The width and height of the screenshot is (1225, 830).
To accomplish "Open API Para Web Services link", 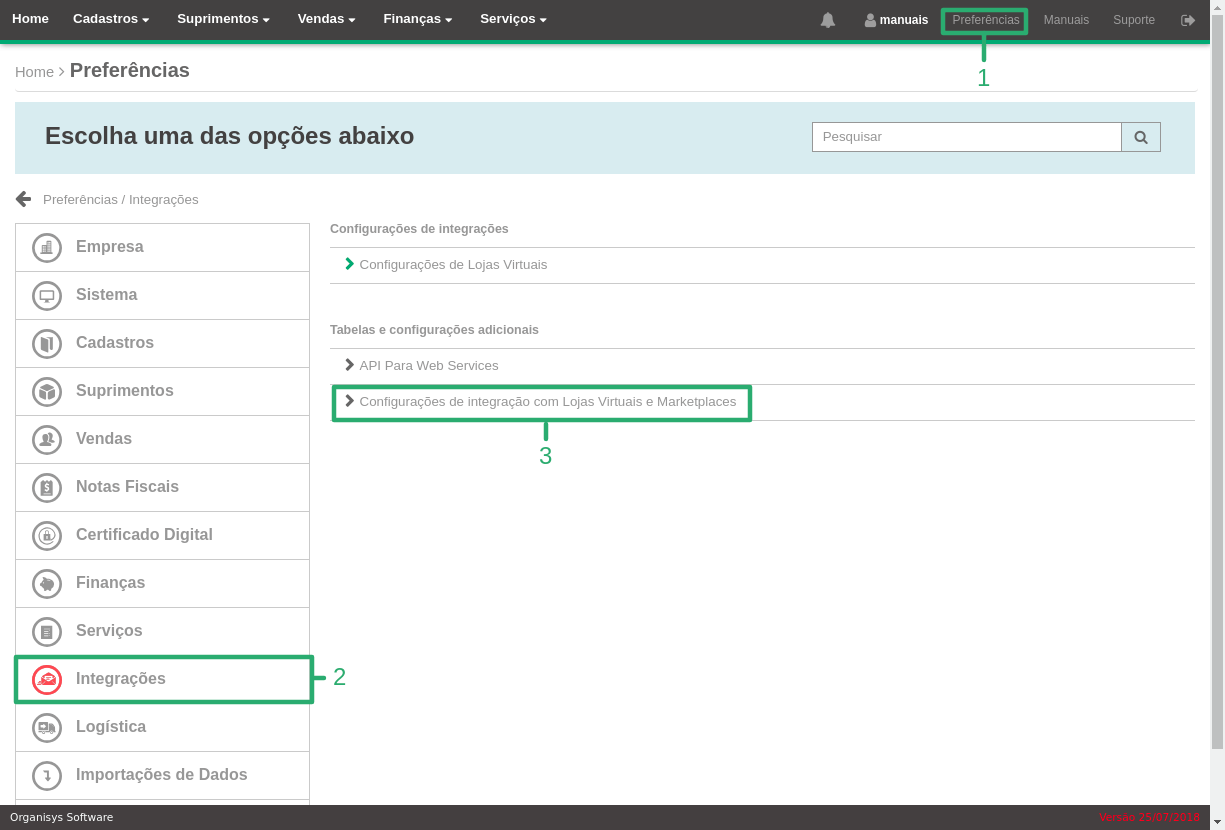I will pyautogui.click(x=428, y=366).
